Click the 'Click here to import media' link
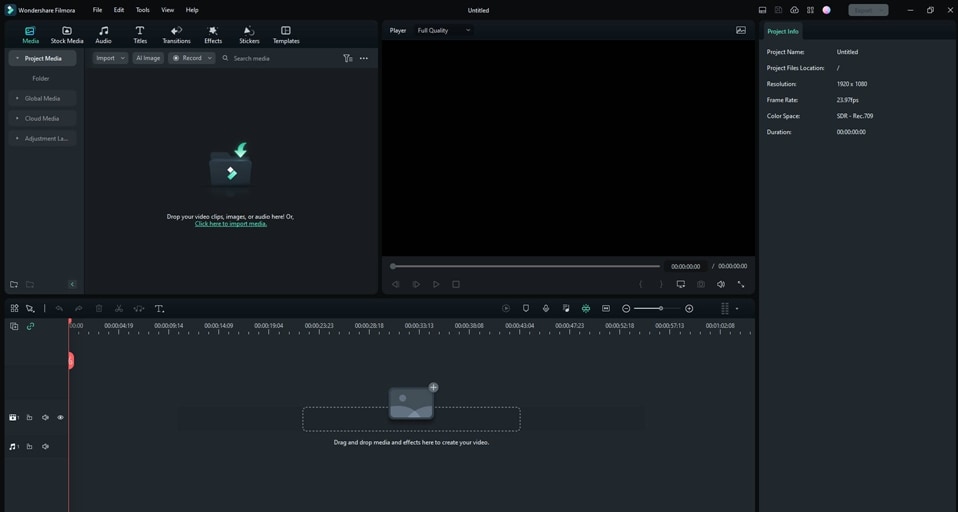Screen dimensions: 958x512 [231, 224]
